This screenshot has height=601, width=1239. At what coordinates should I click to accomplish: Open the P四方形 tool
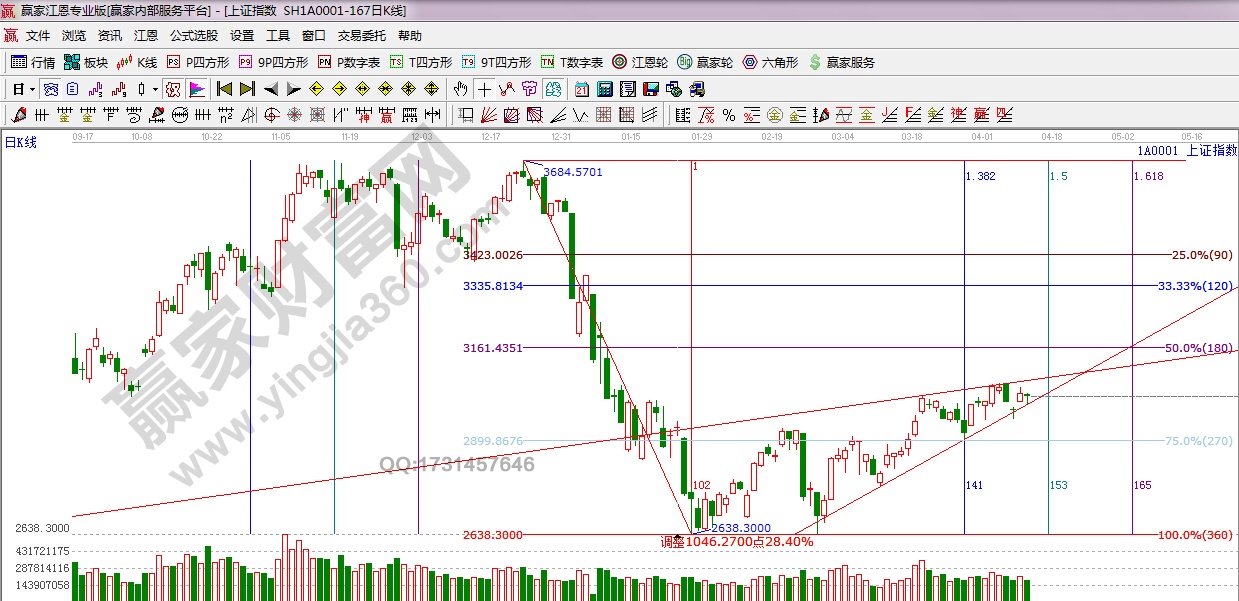coord(198,62)
